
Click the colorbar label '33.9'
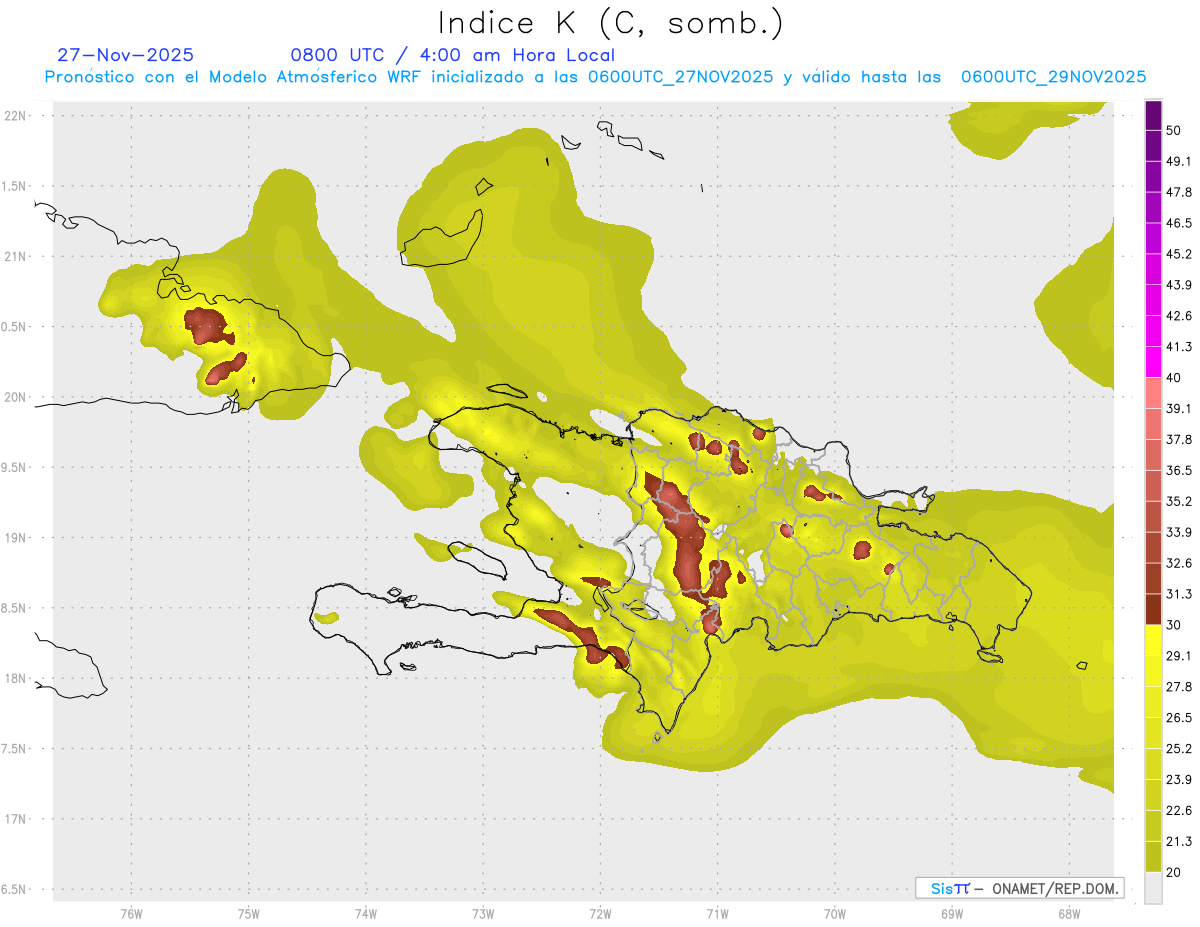point(1178,532)
